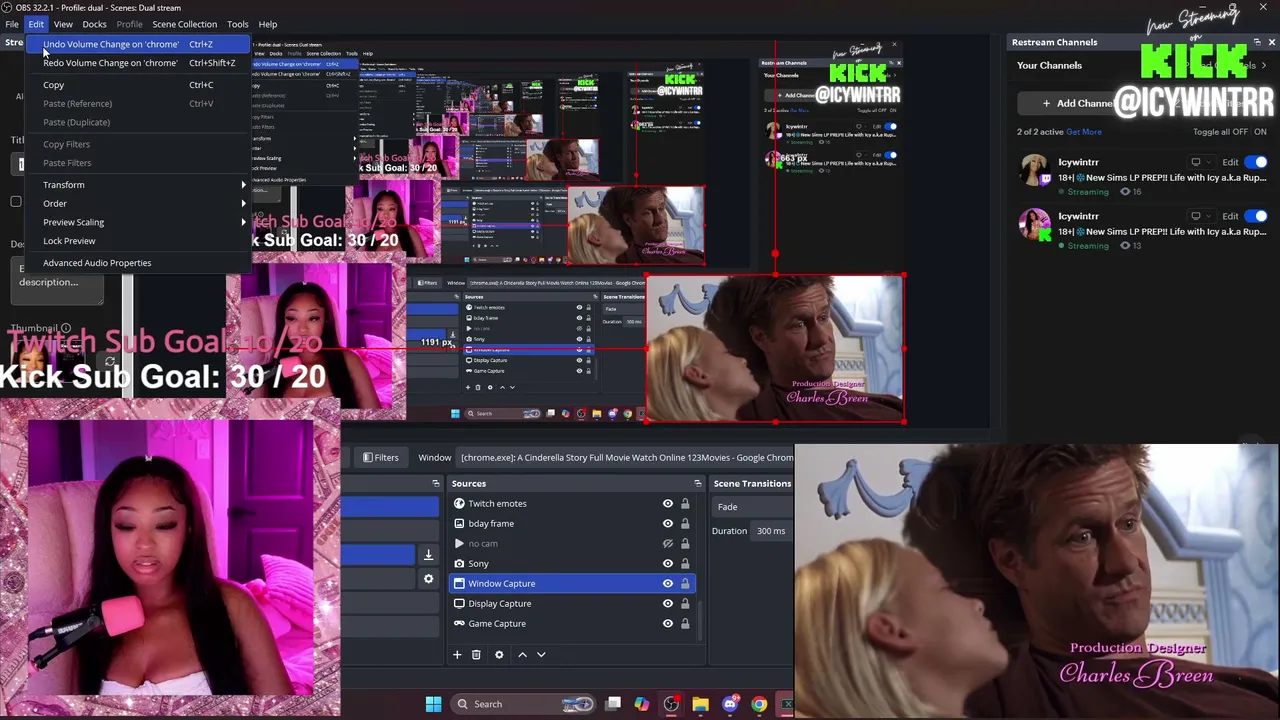Open Copilot from taskbar
The width and height of the screenshot is (1280, 720).
[x=641, y=704]
